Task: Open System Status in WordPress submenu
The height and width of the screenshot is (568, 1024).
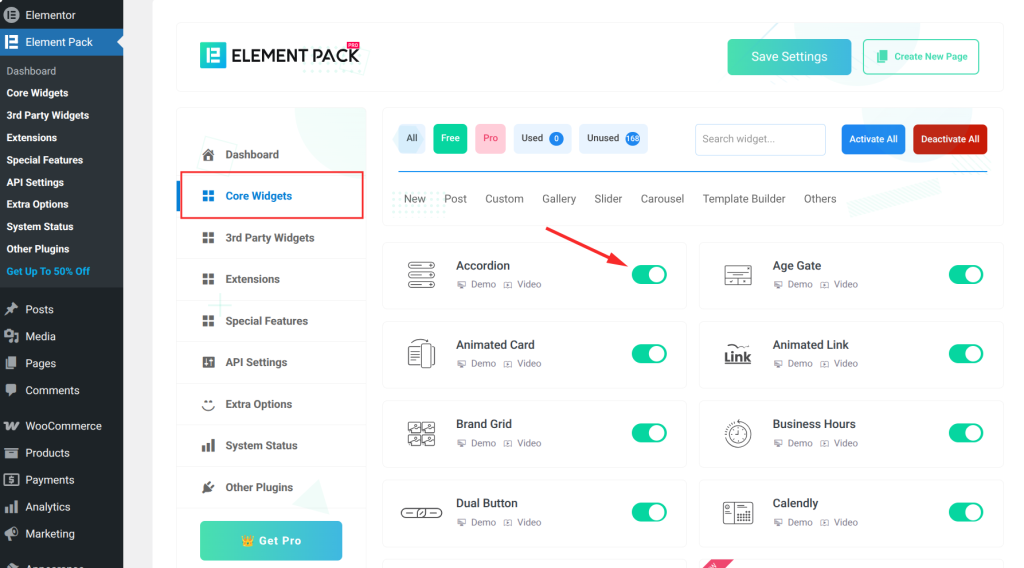Action: click(x=40, y=227)
